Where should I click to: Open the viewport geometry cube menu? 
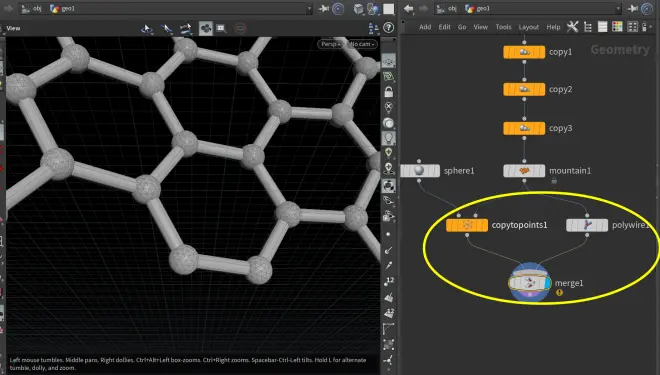[x=358, y=8]
